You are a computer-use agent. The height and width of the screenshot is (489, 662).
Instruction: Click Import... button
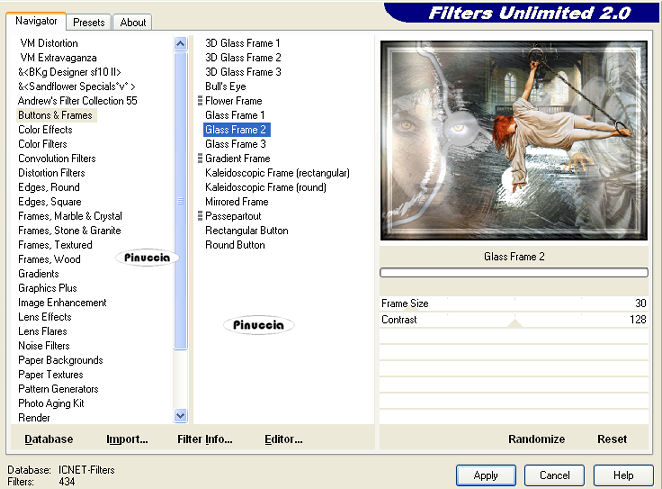click(x=127, y=439)
